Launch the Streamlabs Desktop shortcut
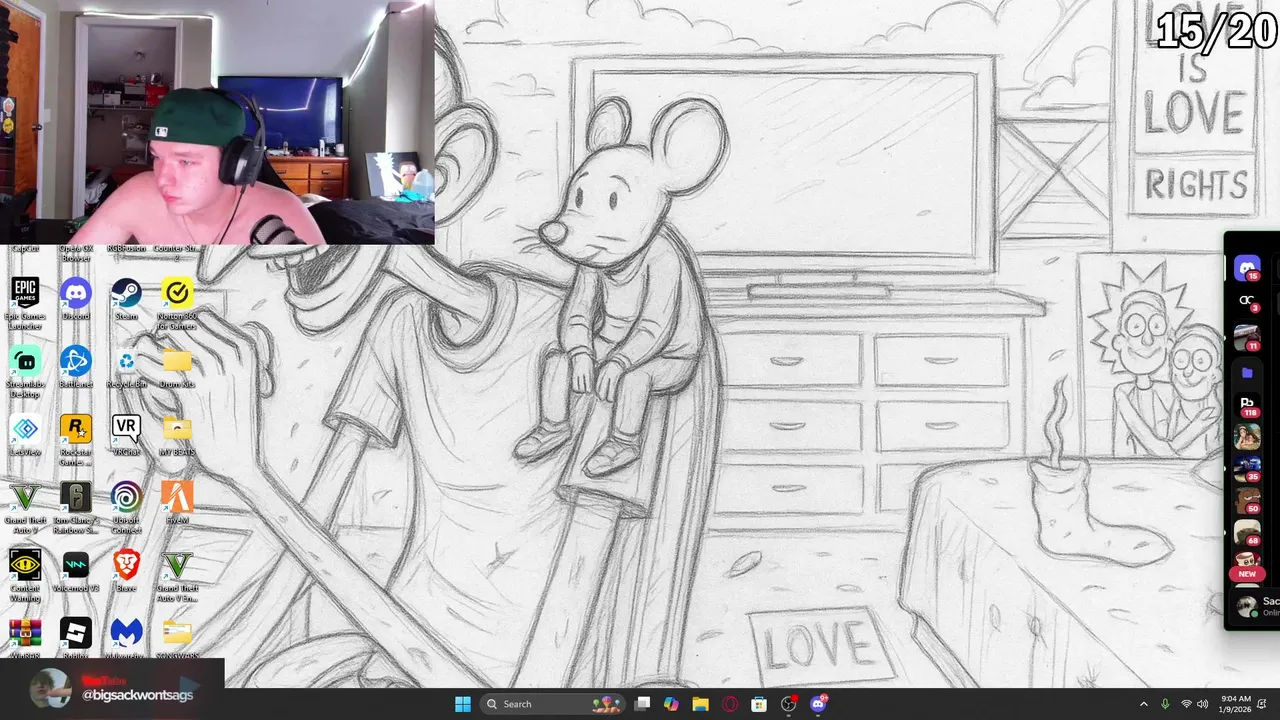 tap(25, 370)
